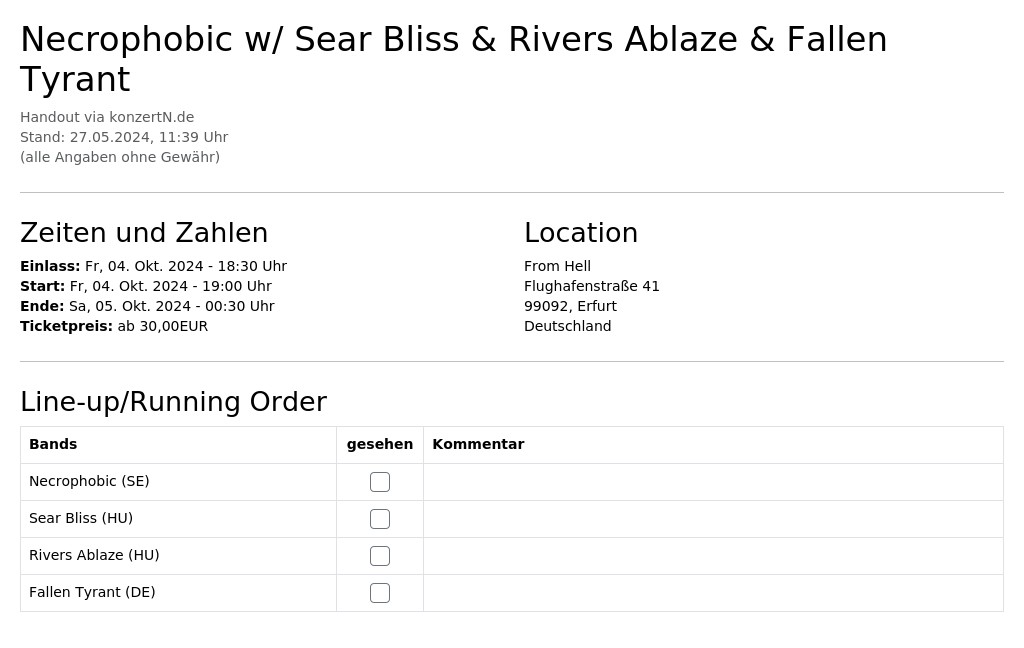Image resolution: width=1024 pixels, height=648 pixels.
Task: Click the Necrophobic Kommentar cell
Action: click(713, 482)
